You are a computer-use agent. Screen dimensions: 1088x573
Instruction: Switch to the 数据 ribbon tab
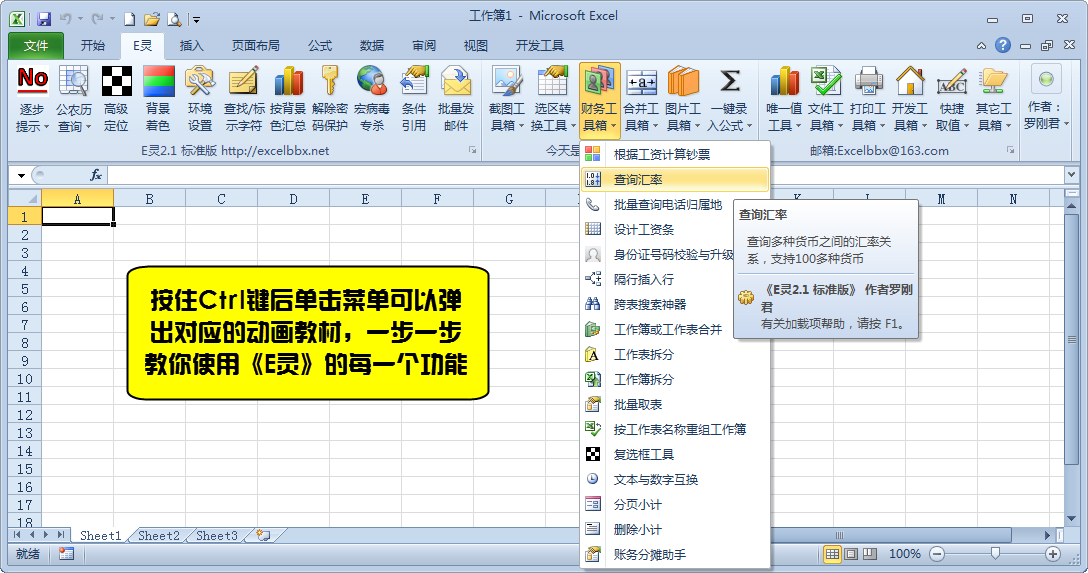[x=372, y=46]
